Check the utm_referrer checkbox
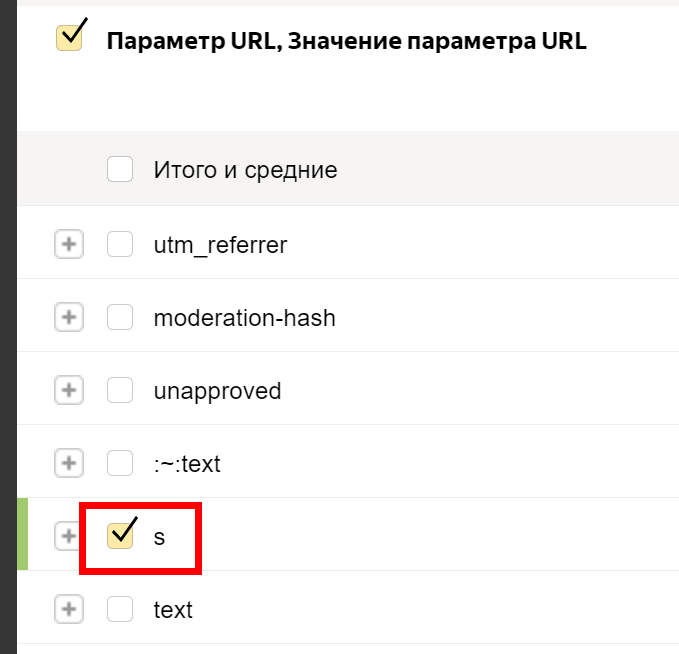679x654 pixels. pos(120,244)
